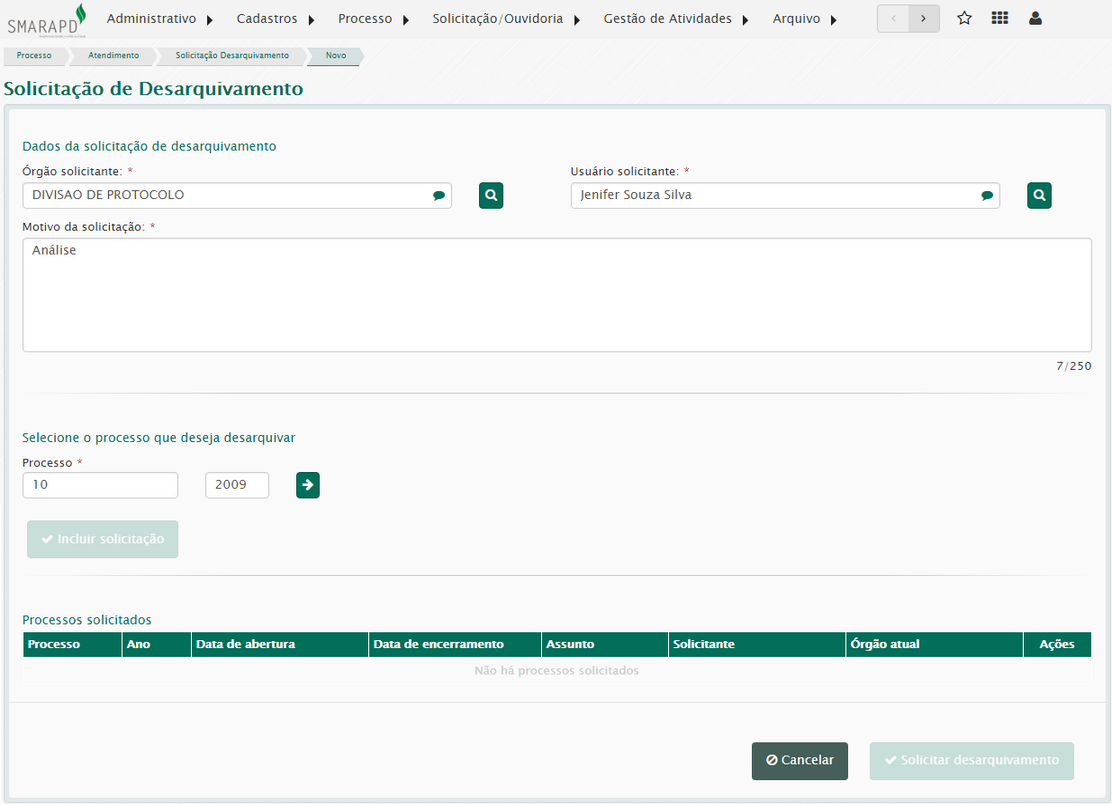Click the Incluir solicitação button
Screen dimensions: 1112x804
(102, 539)
